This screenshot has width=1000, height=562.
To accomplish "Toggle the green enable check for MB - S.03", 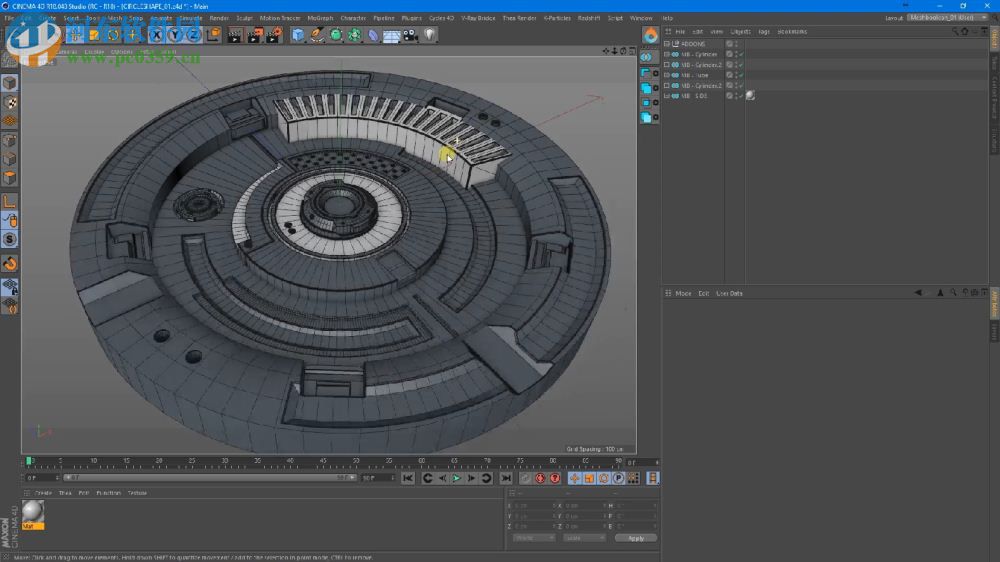I will tap(741, 96).
